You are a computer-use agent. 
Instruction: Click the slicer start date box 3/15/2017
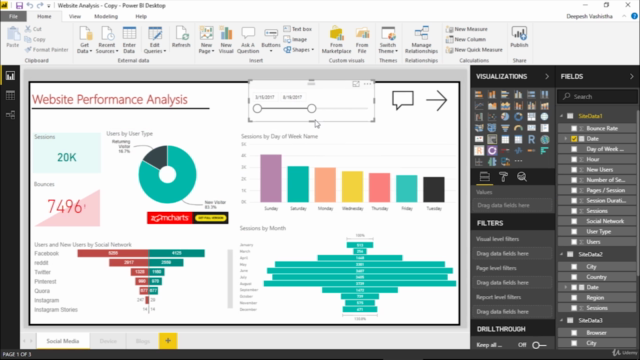264,97
